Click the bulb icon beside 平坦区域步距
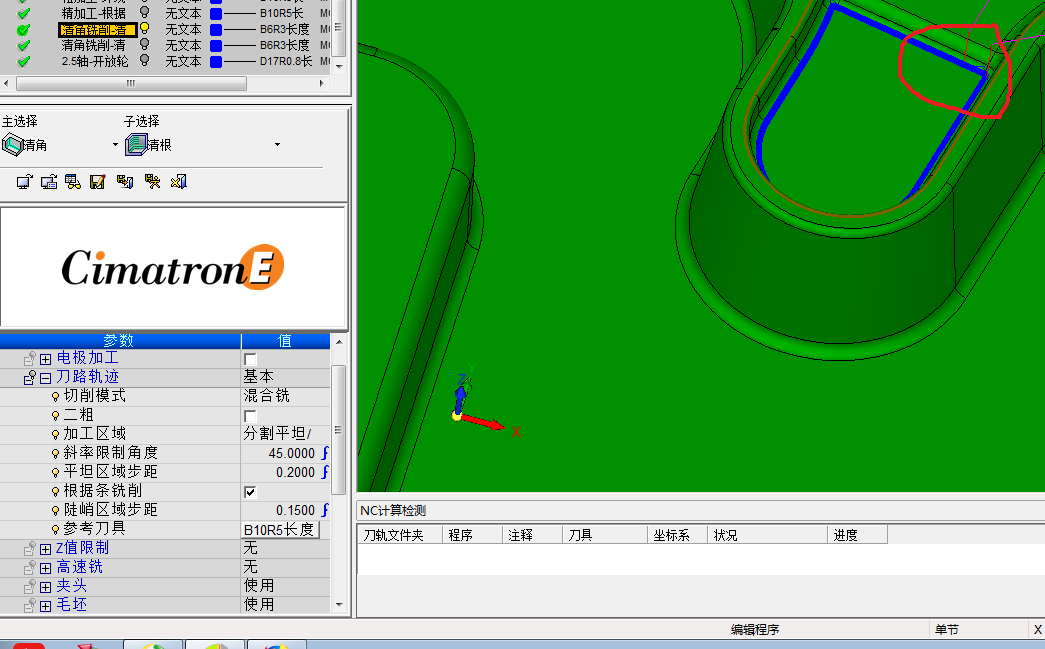 pyautogui.click(x=55, y=472)
